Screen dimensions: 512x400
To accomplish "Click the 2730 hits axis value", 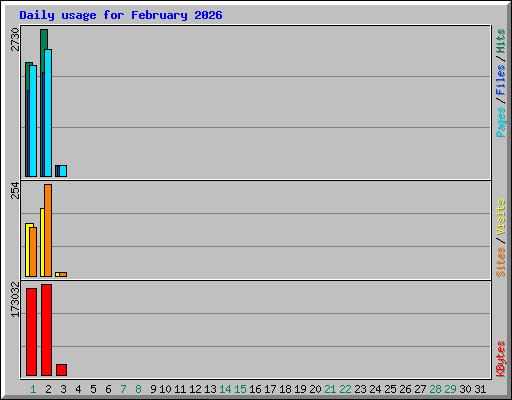I will click(x=15, y=39).
